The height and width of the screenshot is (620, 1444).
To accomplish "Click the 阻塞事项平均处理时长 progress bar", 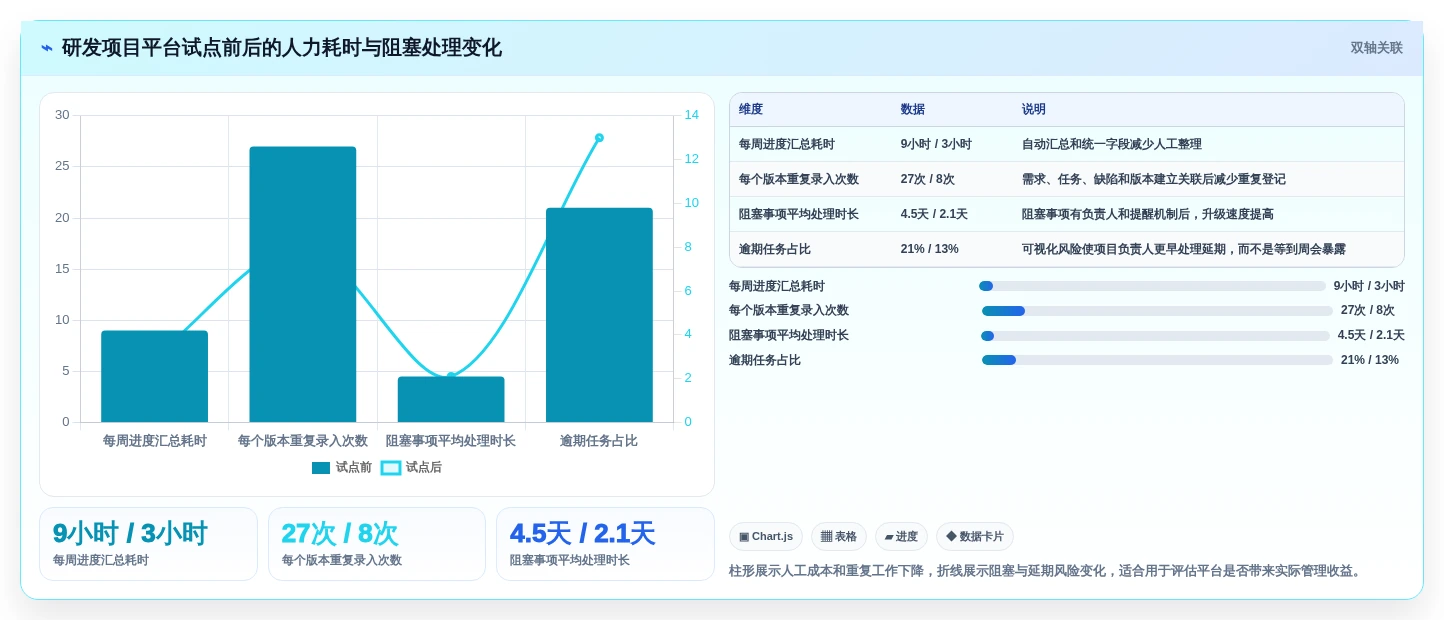I will point(1155,336).
